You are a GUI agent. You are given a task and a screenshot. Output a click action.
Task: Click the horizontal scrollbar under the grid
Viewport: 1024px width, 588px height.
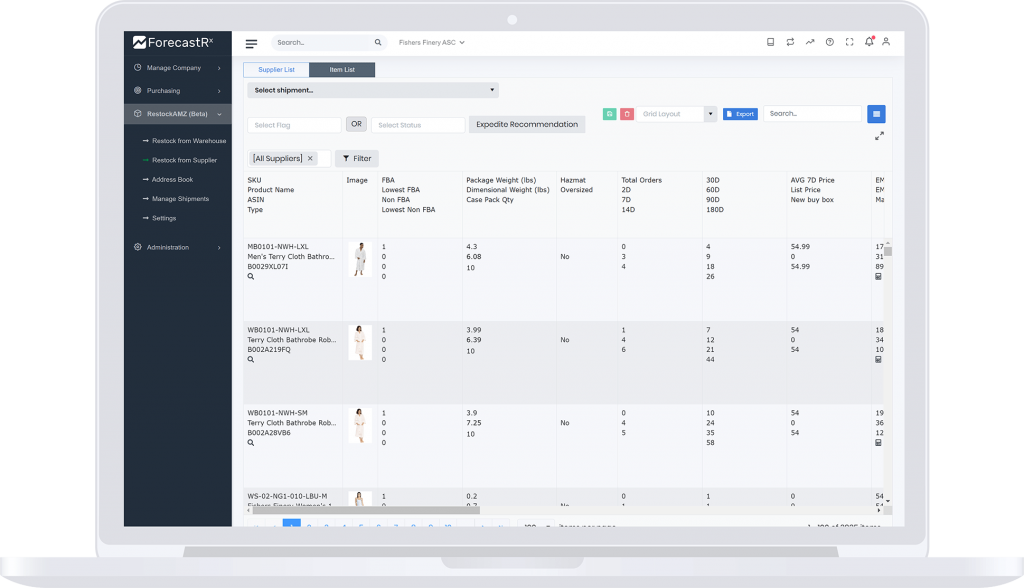tap(380, 509)
